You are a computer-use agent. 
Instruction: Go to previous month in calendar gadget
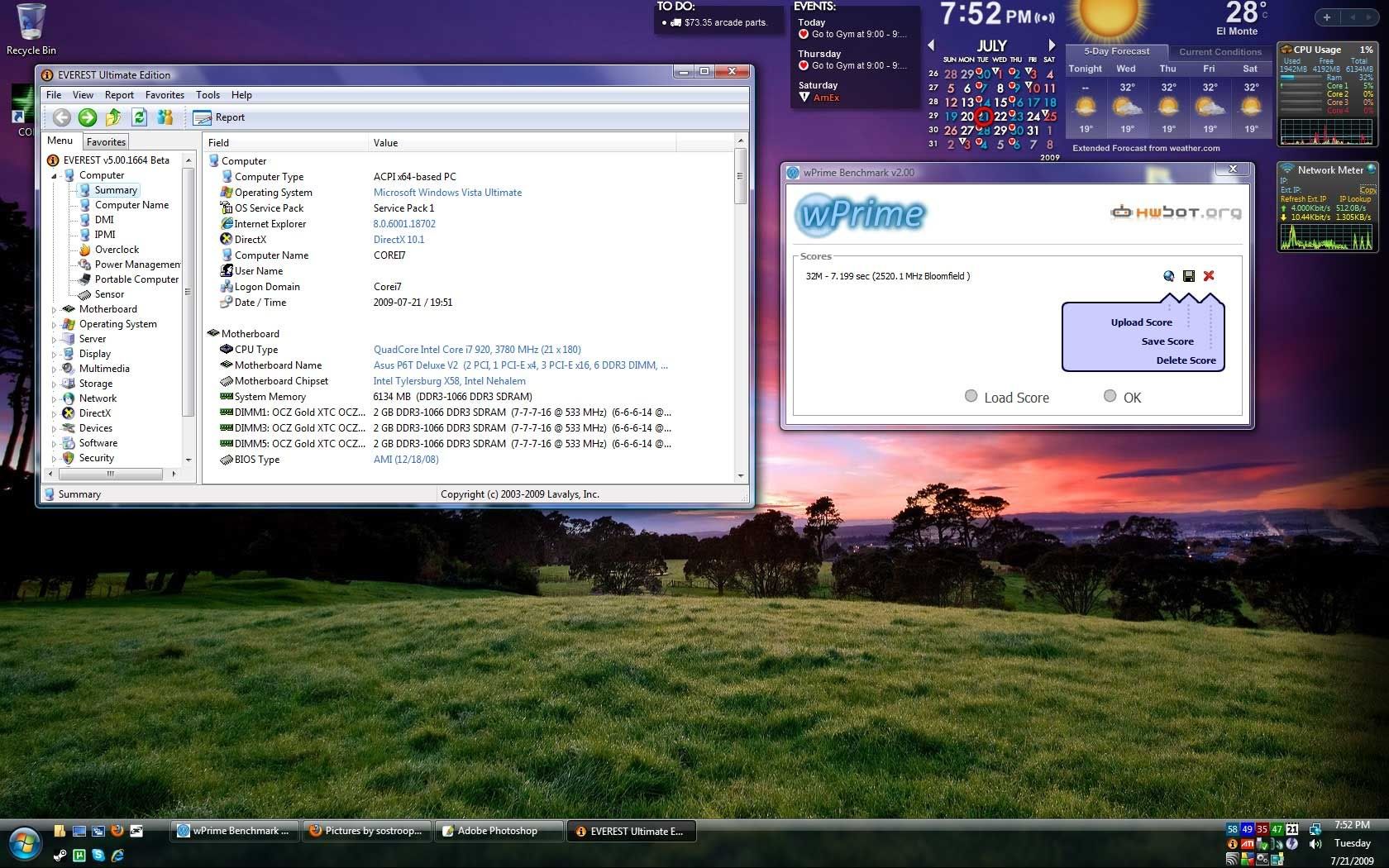(932, 45)
